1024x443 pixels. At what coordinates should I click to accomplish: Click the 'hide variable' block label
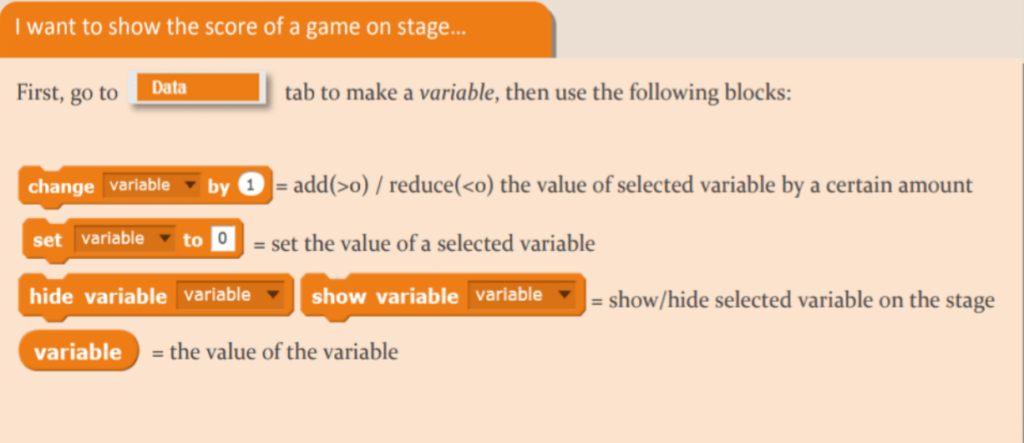tap(98, 296)
